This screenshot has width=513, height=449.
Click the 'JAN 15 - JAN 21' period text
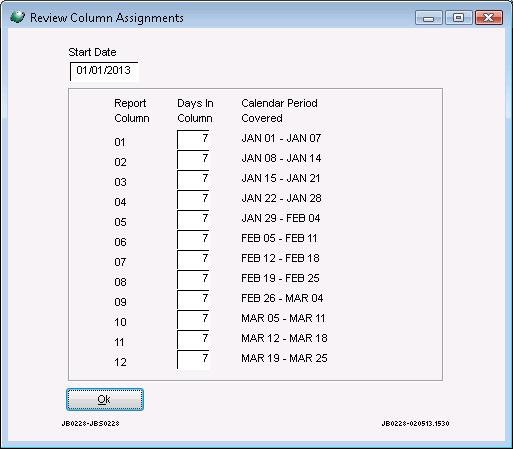click(x=281, y=178)
